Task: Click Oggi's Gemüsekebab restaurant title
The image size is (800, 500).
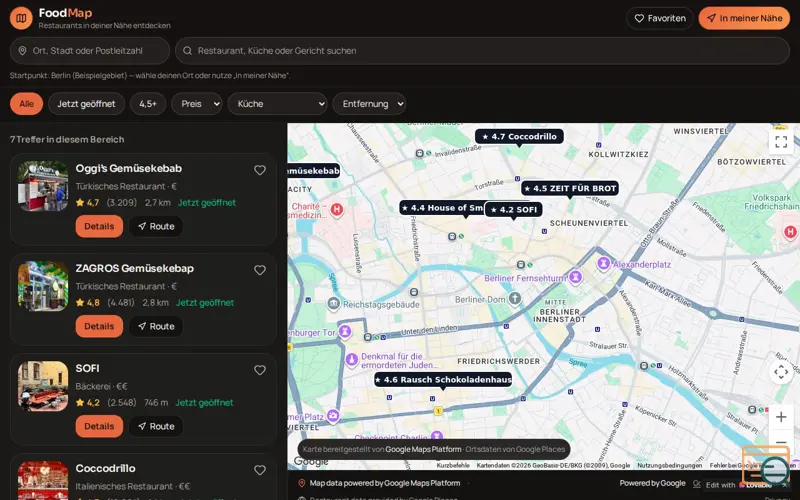Action: click(x=129, y=168)
